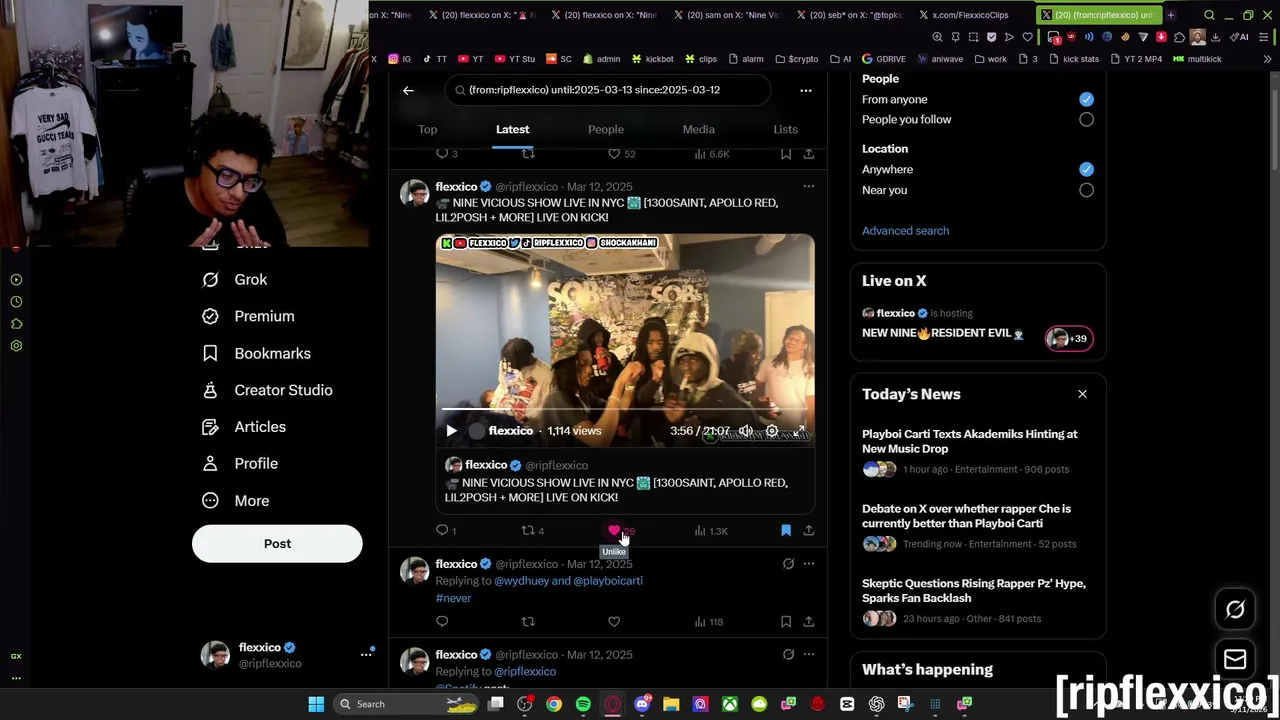Open Premium from sidebar
This screenshot has width=1280, height=720.
(249, 316)
